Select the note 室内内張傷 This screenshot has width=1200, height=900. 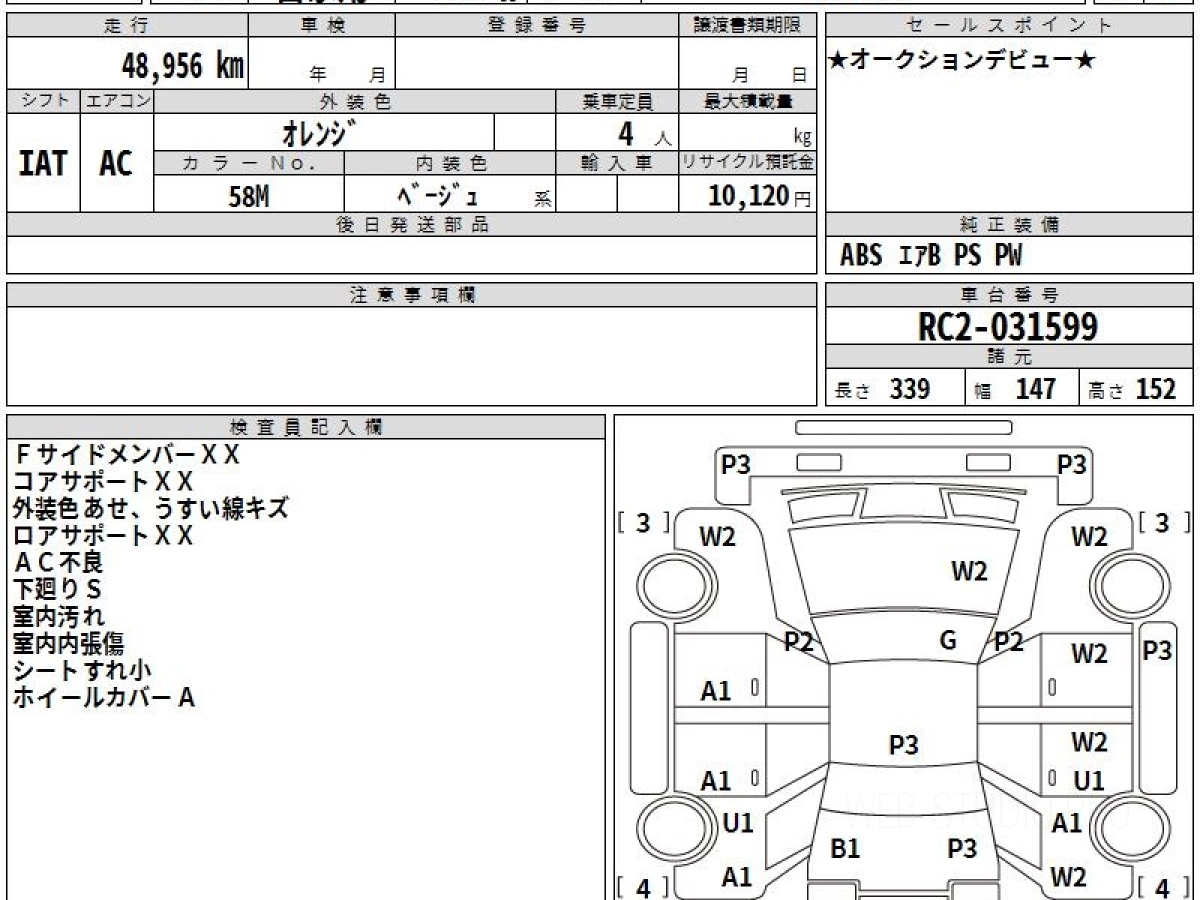69,643
